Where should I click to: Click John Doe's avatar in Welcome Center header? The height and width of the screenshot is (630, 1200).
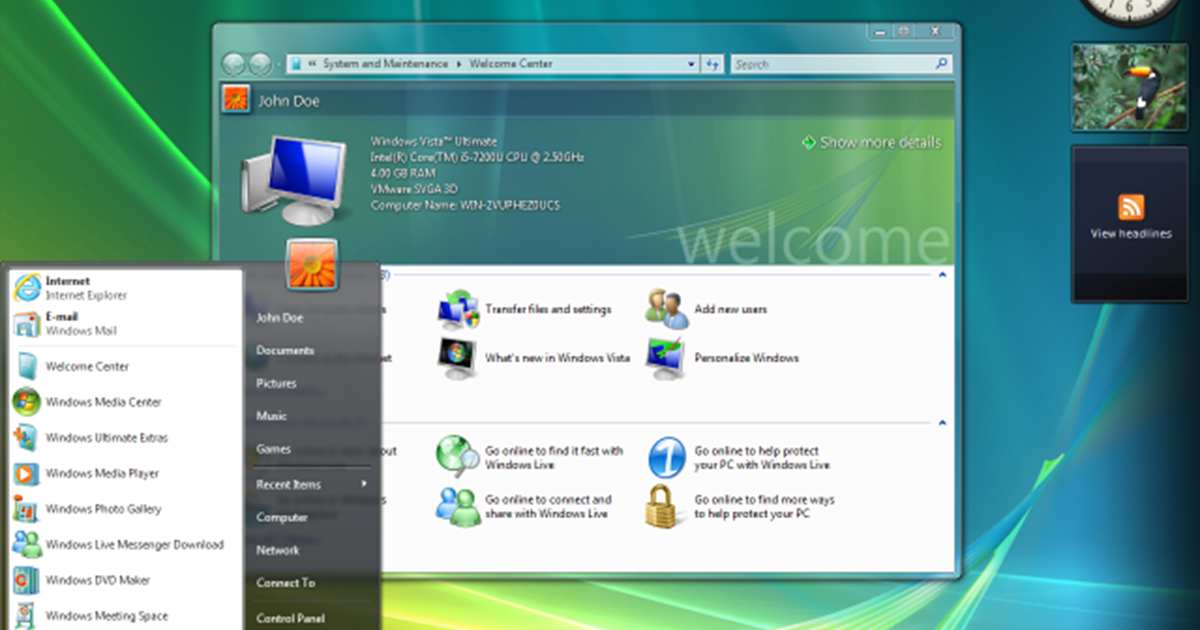[236, 100]
